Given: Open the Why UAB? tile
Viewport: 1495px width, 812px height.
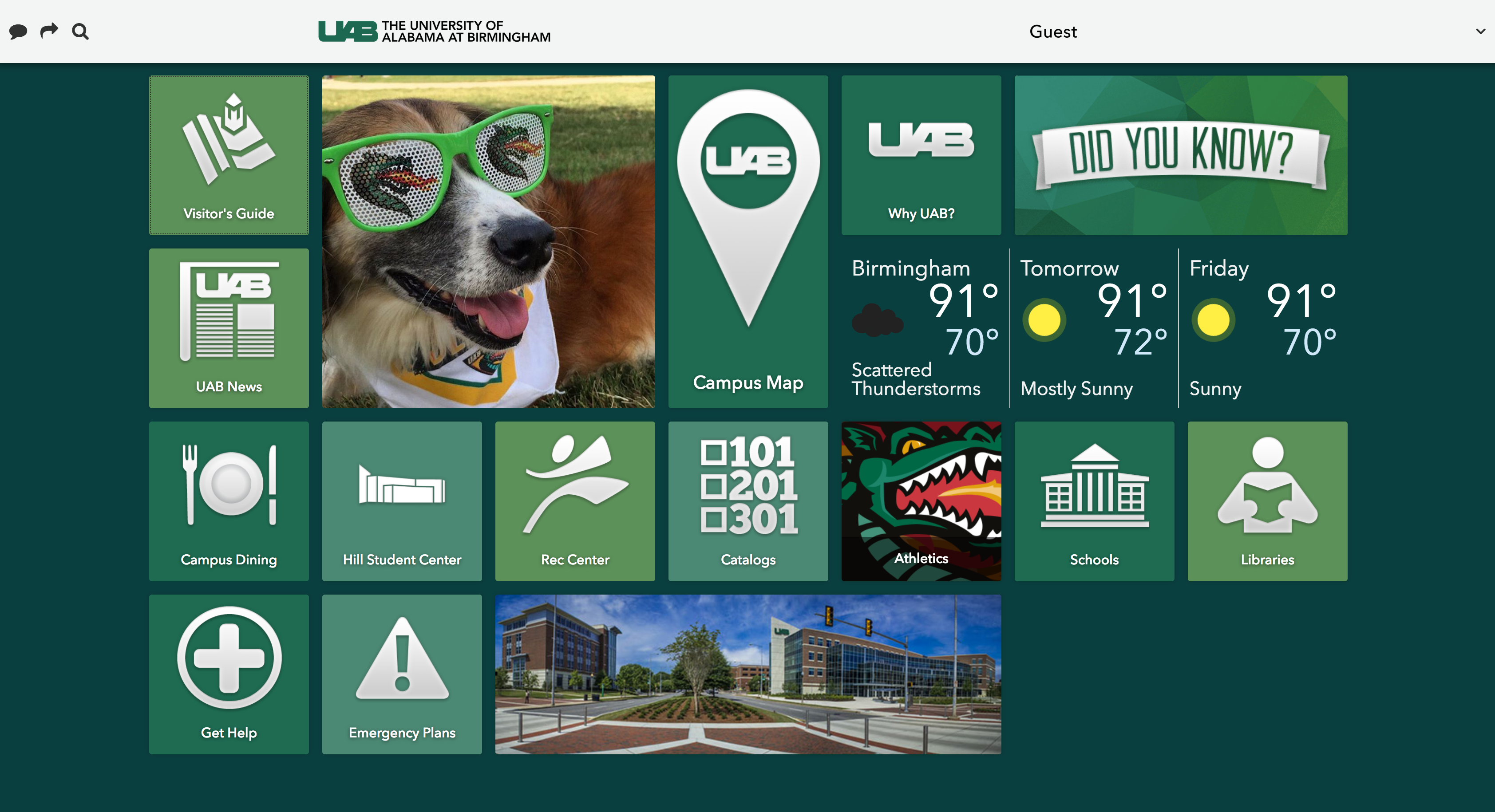Looking at the screenshot, I should [921, 155].
